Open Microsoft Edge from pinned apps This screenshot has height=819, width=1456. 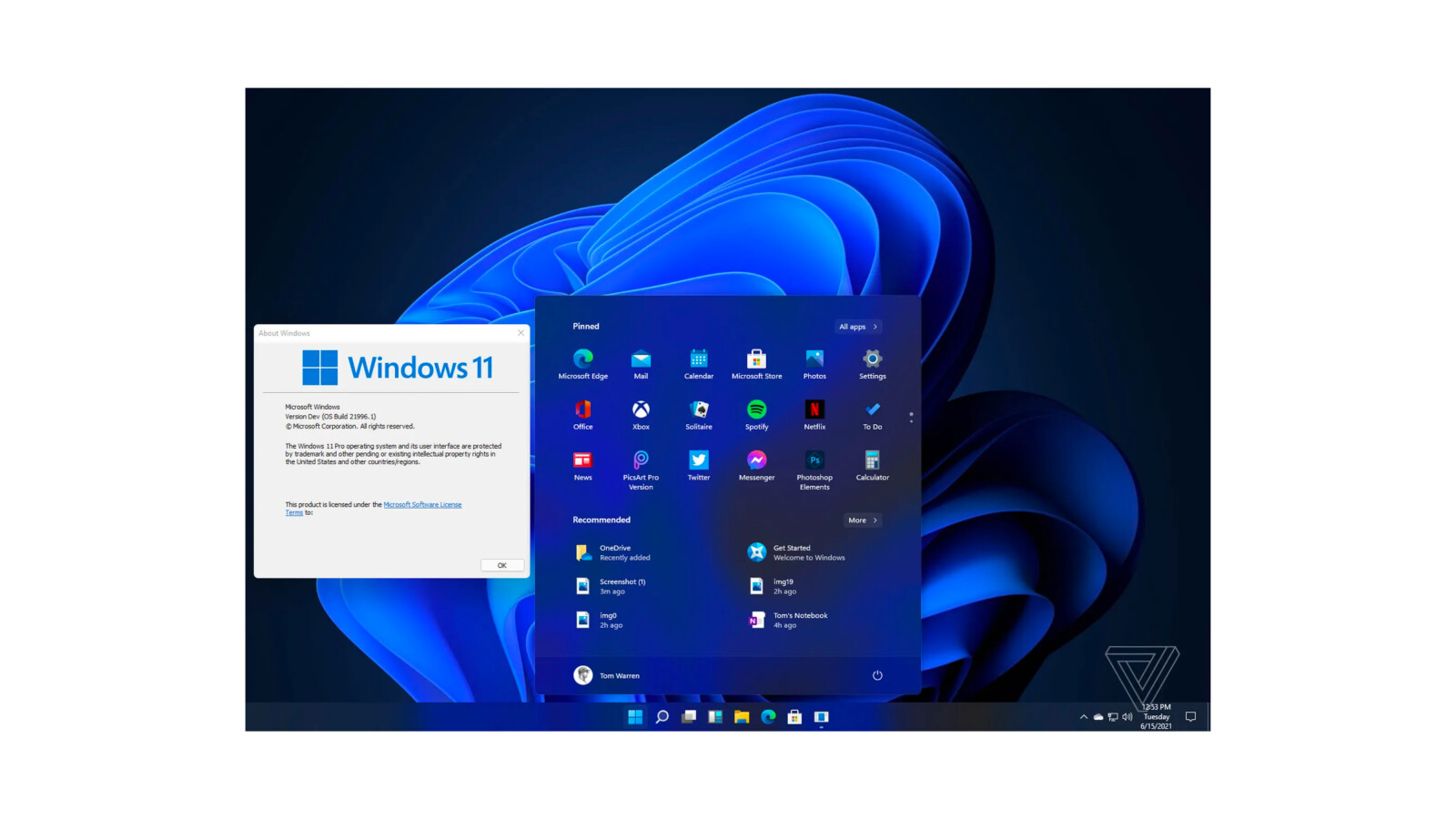click(582, 364)
